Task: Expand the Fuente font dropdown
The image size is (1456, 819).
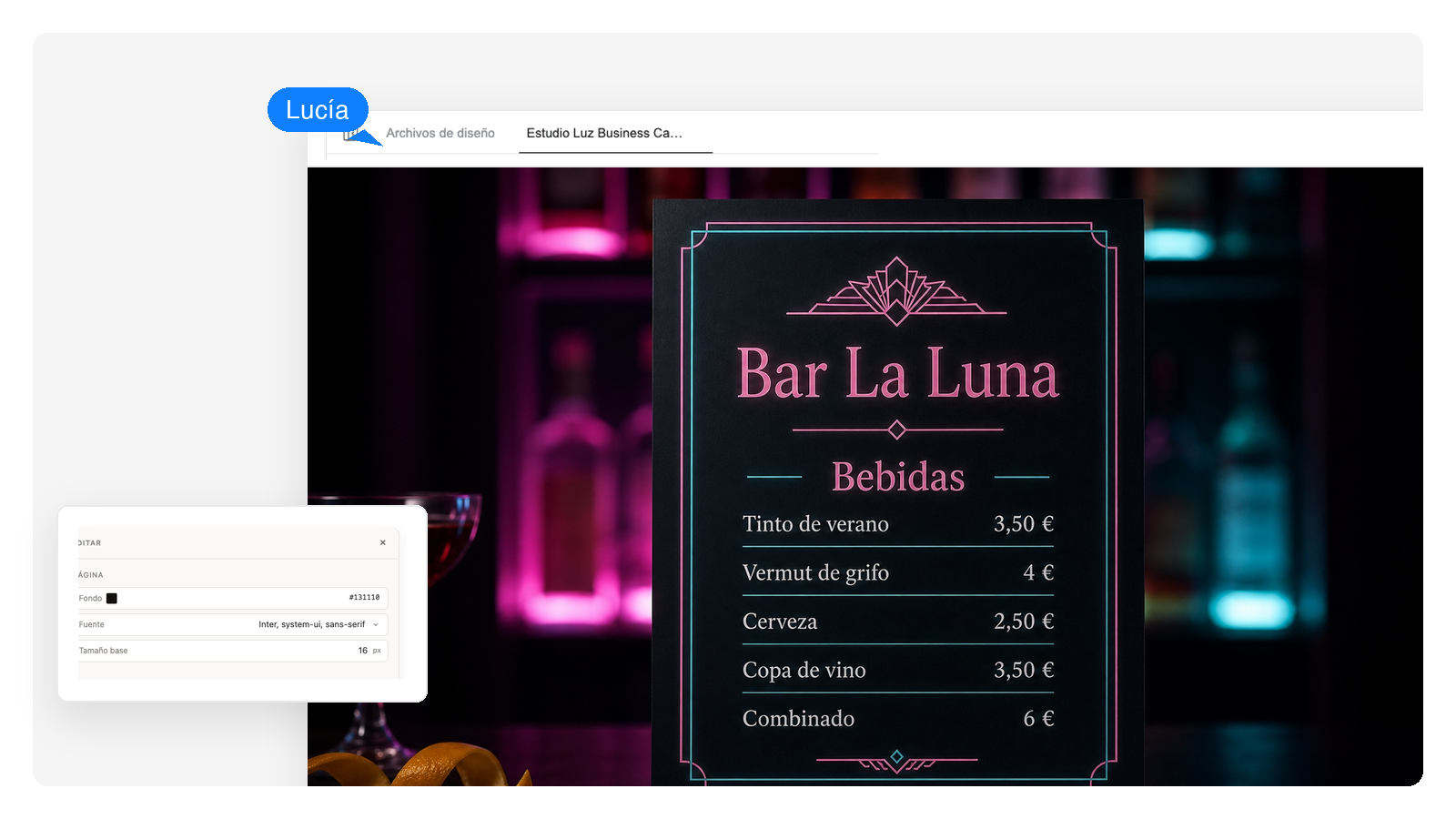Action: 233,624
